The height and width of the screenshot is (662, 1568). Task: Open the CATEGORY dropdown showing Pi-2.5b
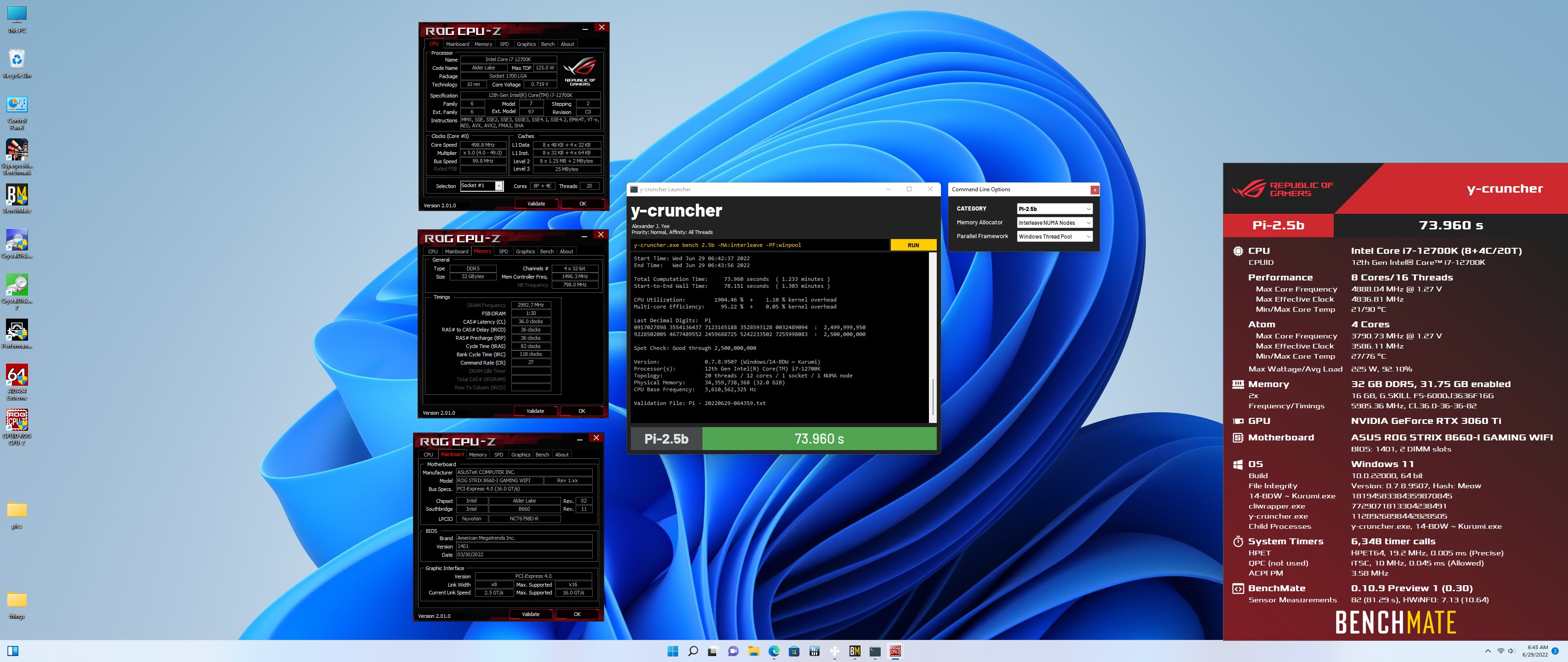click(x=1055, y=209)
